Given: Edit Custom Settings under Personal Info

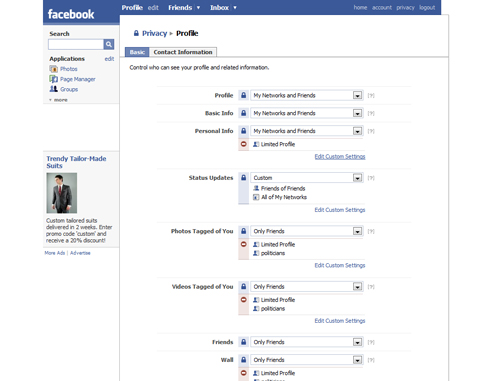Looking at the screenshot, I should (340, 156).
